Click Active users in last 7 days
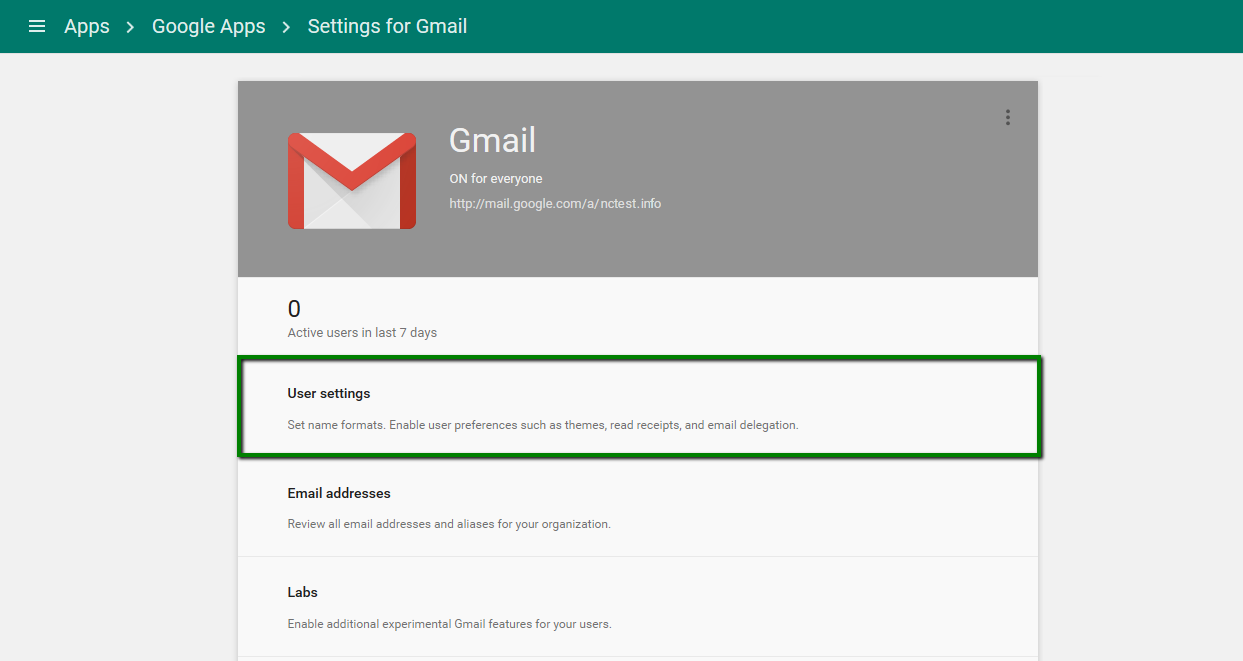Viewport: 1243px width, 661px height. click(362, 332)
